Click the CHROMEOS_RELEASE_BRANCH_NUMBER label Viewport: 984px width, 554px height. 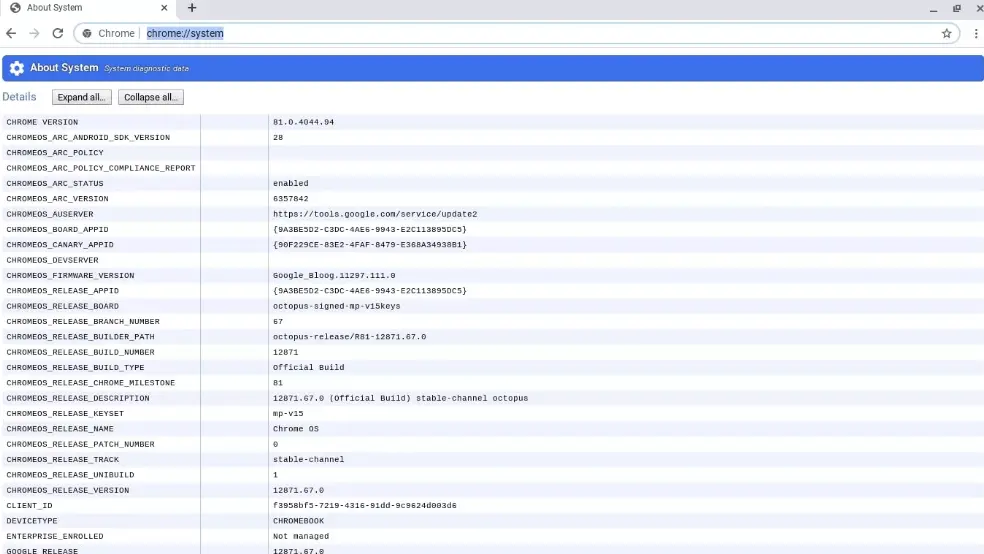pyautogui.click(x=83, y=322)
